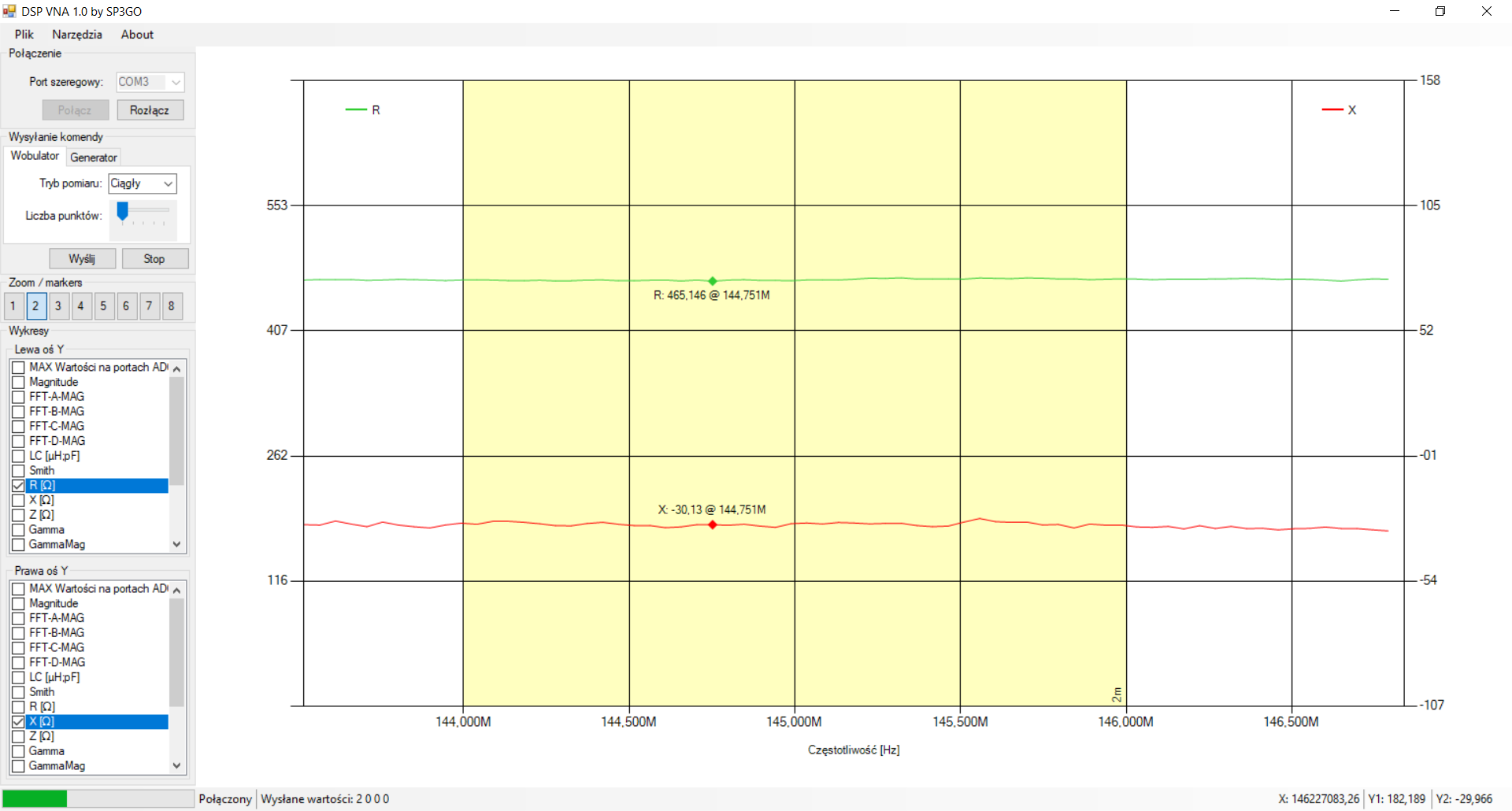Select zoom/marker button 3
This screenshot has width=1512, height=811.
58,306
